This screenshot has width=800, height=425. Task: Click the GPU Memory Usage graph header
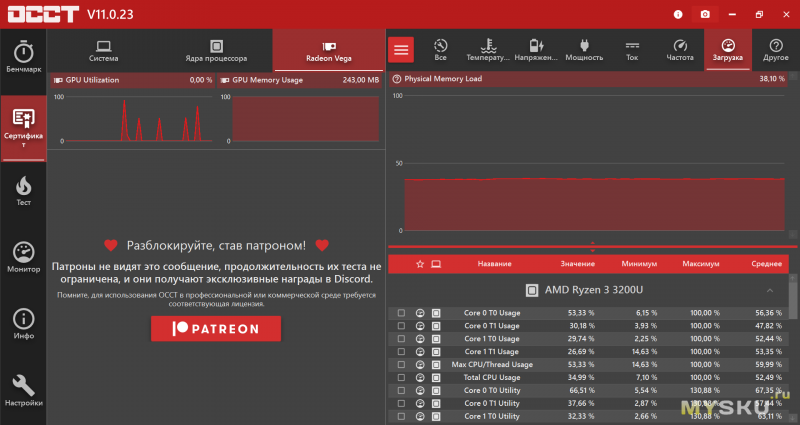(299, 80)
